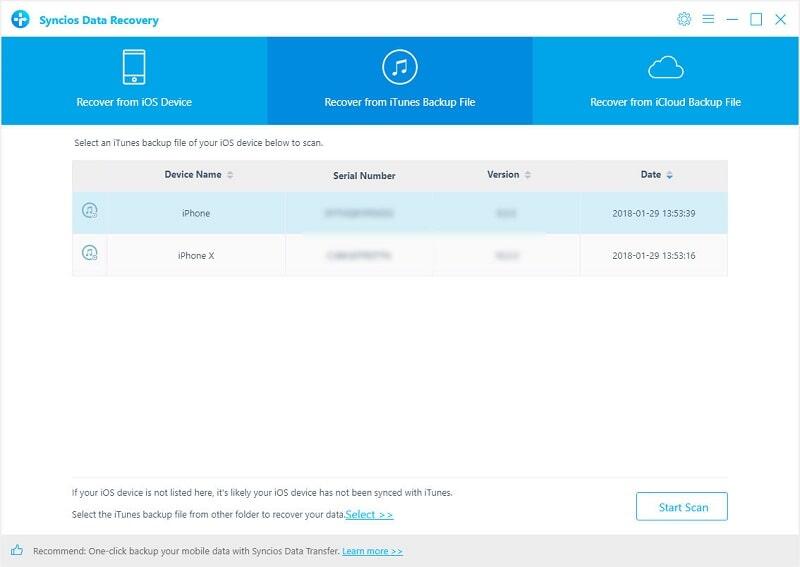Image resolution: width=800 pixels, height=567 pixels.
Task: Click the Syncios logo icon
Action: (x=20, y=19)
